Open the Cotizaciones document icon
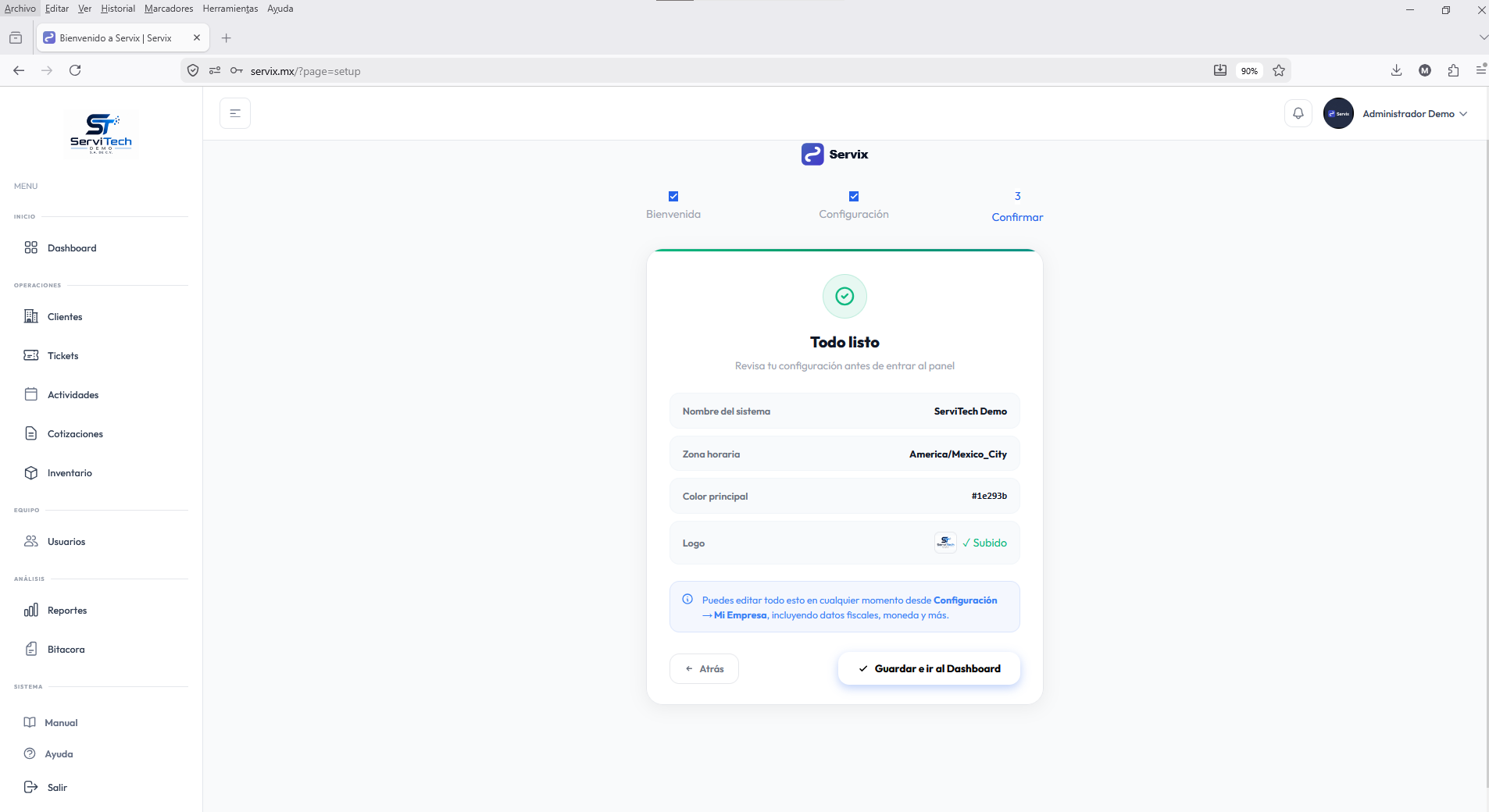 [31, 433]
